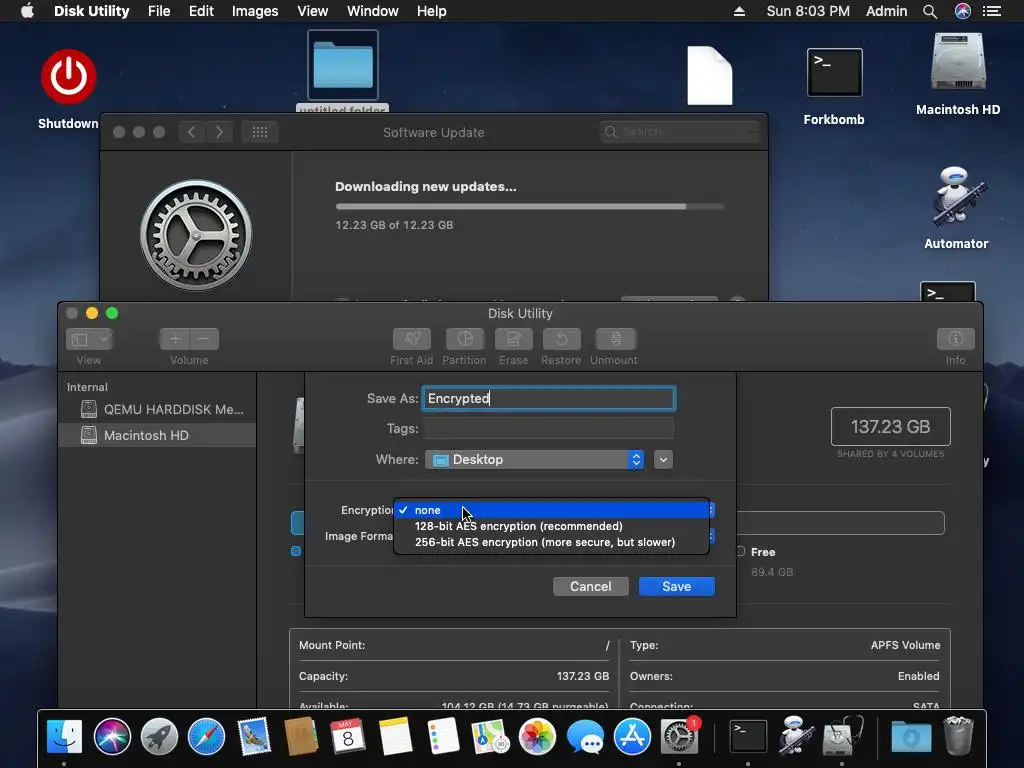Choose 256-bit AES encryption option

(x=552, y=542)
